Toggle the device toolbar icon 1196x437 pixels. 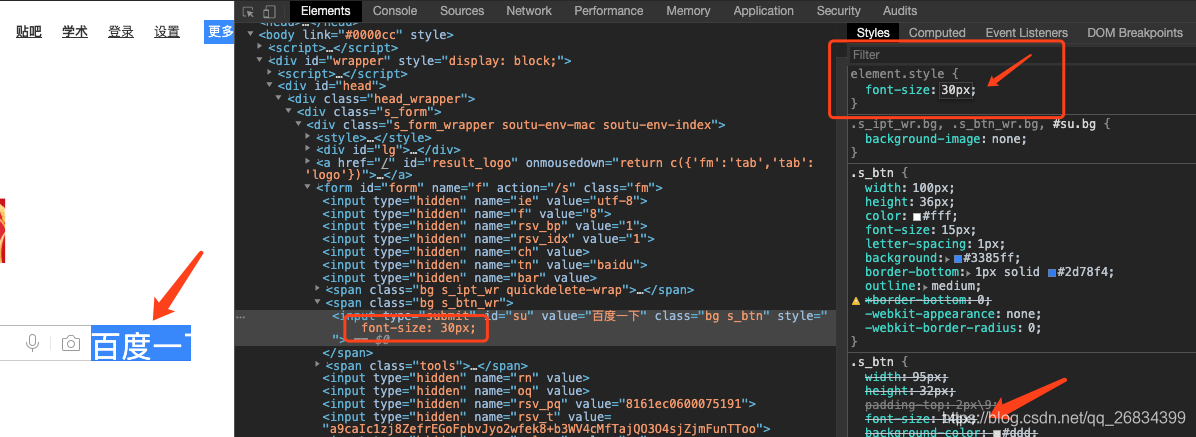point(268,11)
